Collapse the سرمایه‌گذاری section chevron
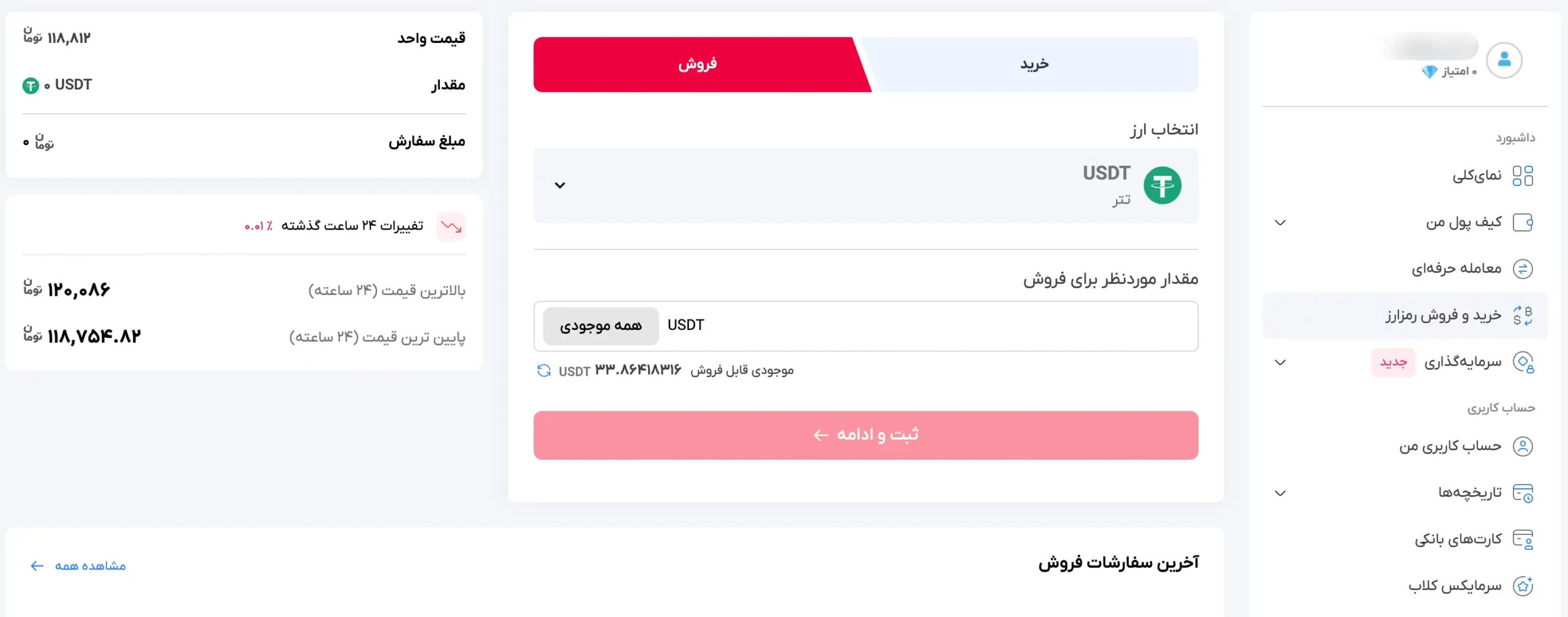Screen dimensions: 1568x617 point(1280,362)
